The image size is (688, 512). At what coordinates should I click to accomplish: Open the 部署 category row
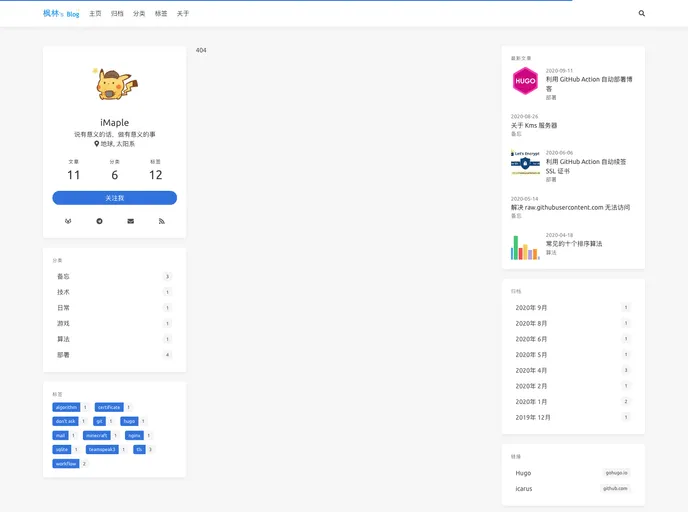pyautogui.click(x=115, y=355)
